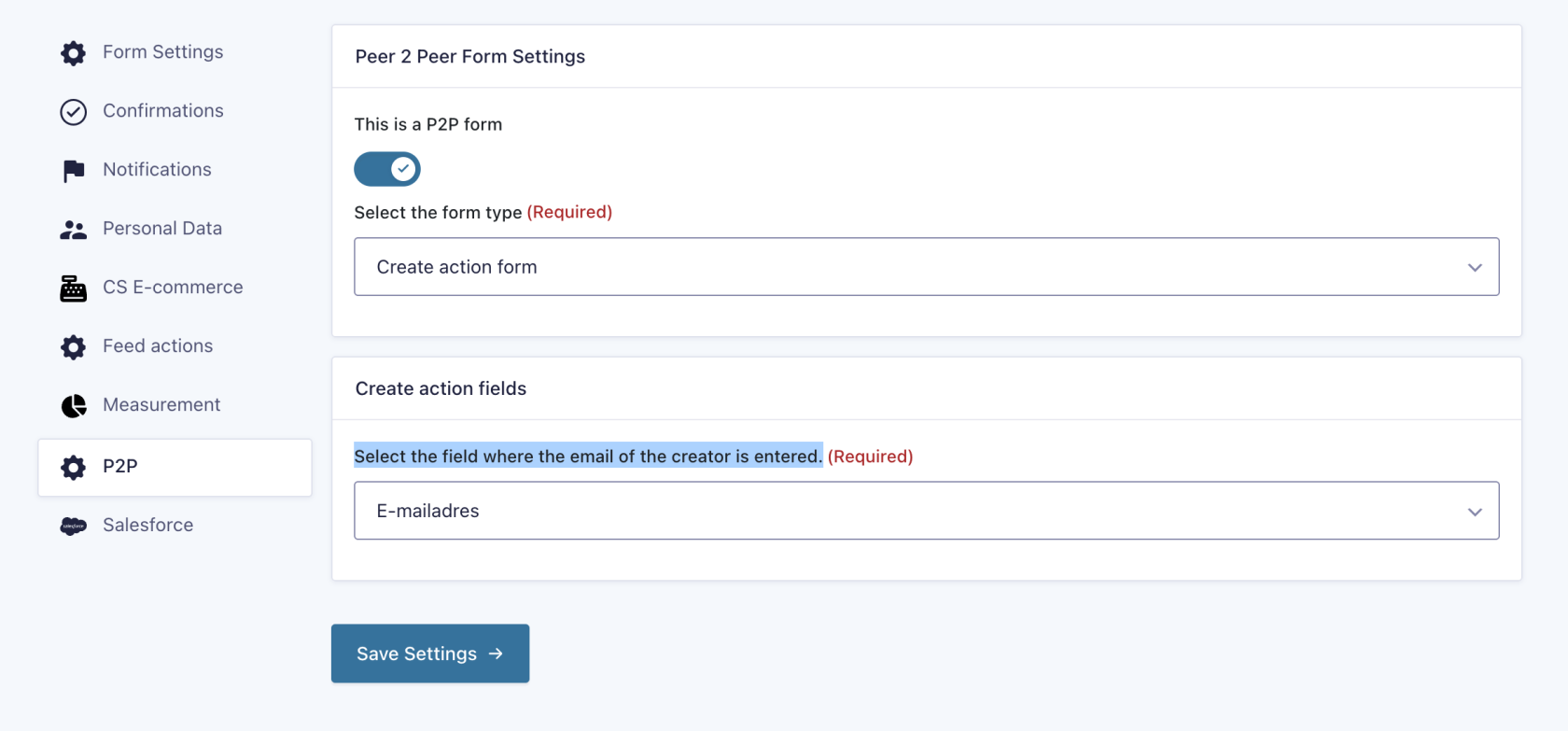Image resolution: width=1568 pixels, height=731 pixels.
Task: Click the Form Settings gear icon
Action: pos(73,53)
